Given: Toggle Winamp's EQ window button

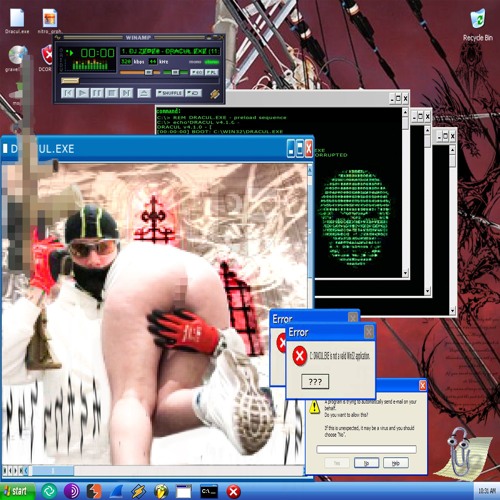Looking at the screenshot, I should pos(197,72).
